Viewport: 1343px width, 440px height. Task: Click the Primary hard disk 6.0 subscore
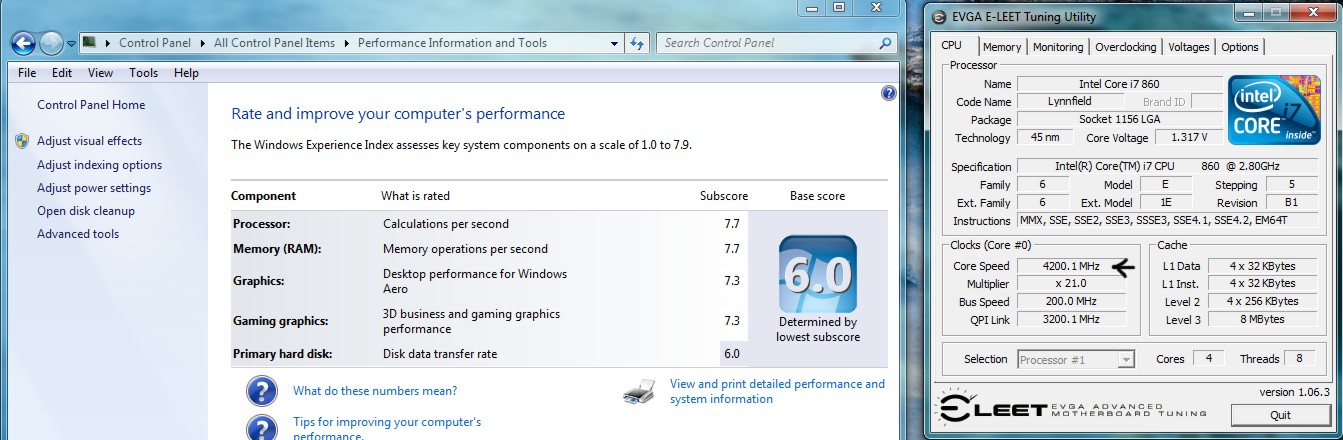click(732, 354)
